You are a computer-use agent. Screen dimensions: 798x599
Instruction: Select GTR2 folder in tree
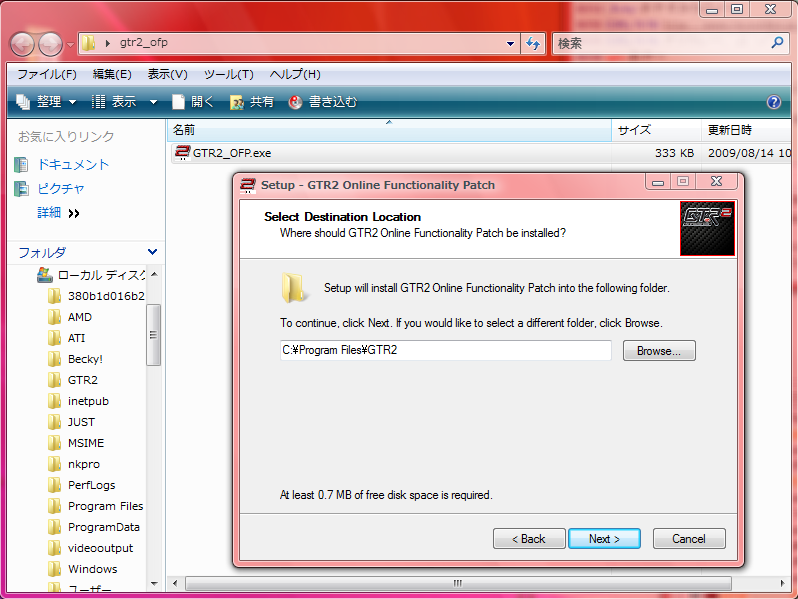(82, 380)
